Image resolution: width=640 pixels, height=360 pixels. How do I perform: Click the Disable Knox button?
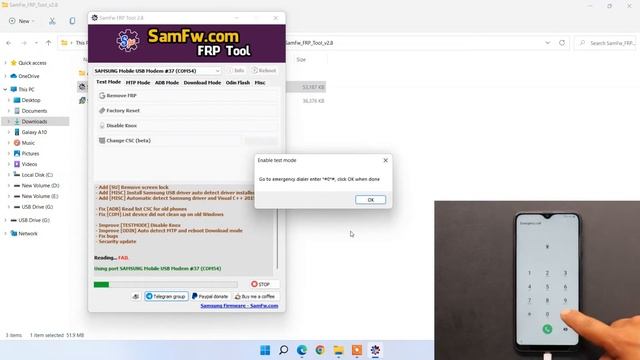coord(188,126)
